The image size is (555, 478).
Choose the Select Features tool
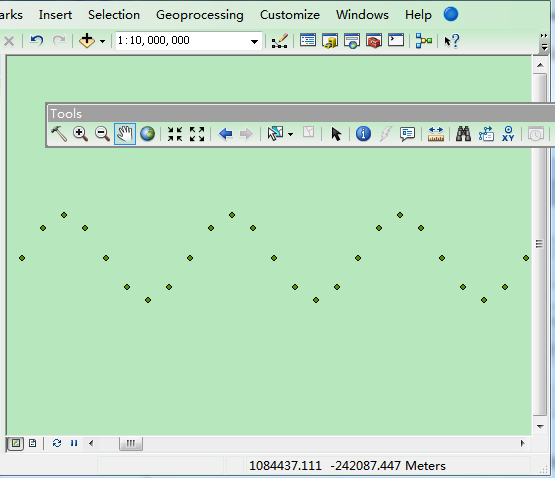[x=275, y=134]
